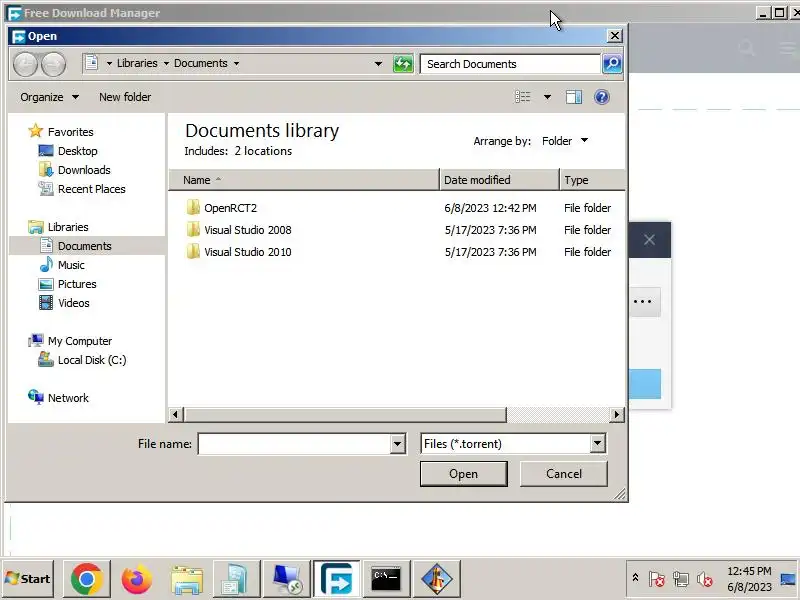
Task: Select Recent Places in navigation pane
Action: (x=92, y=189)
